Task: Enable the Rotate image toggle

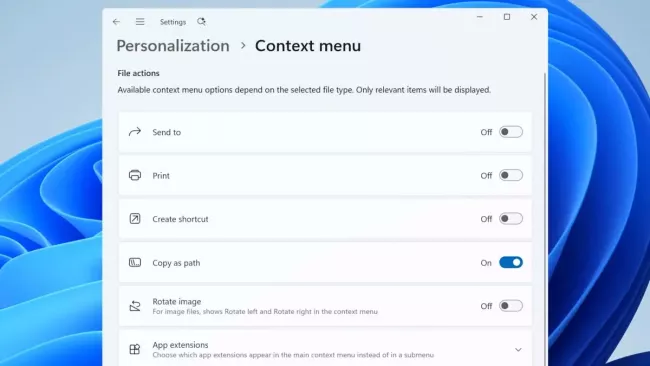Action: click(x=511, y=306)
